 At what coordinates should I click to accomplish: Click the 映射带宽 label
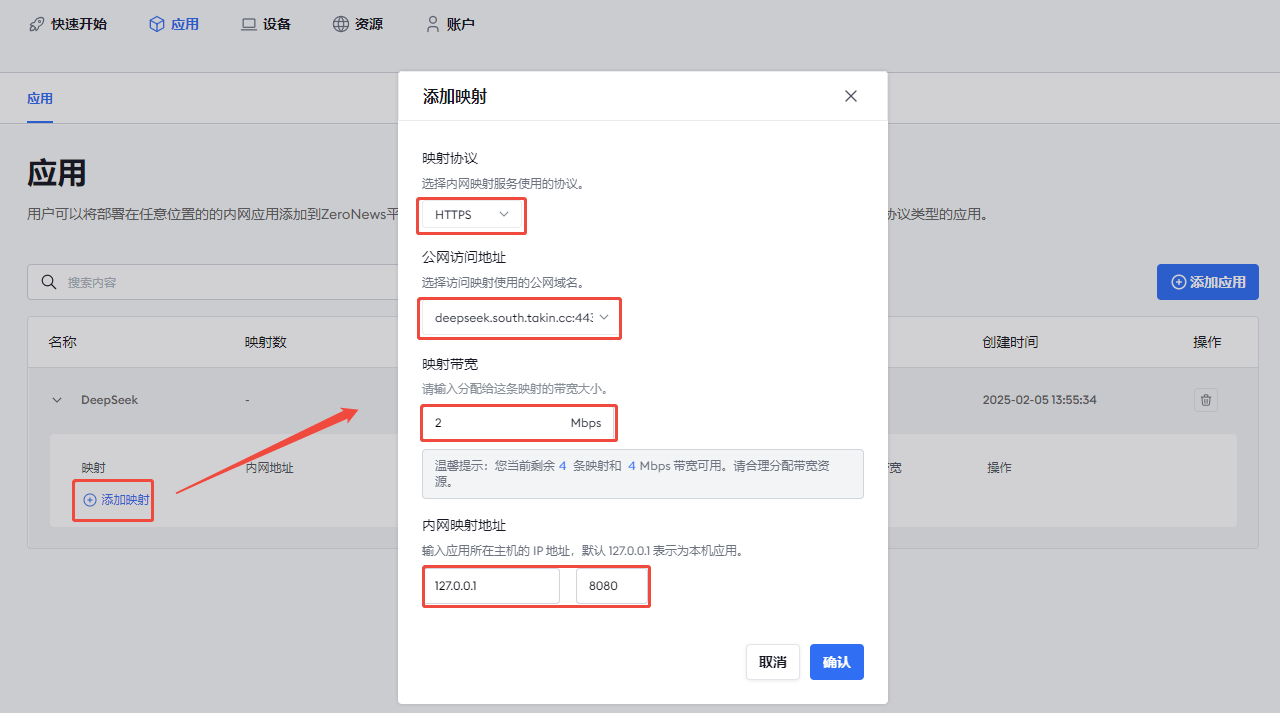point(450,363)
